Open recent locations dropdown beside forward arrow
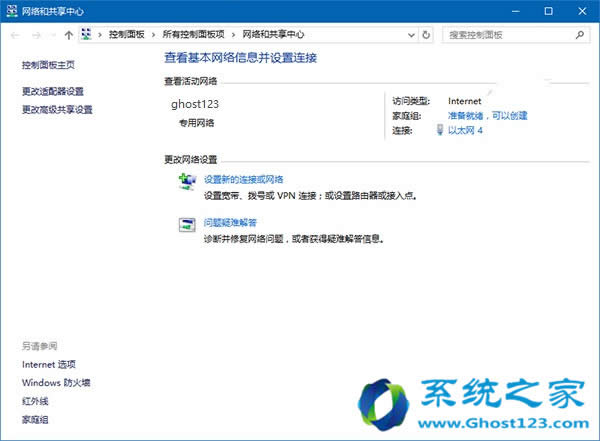This screenshot has width=600, height=441. [x=52, y=34]
